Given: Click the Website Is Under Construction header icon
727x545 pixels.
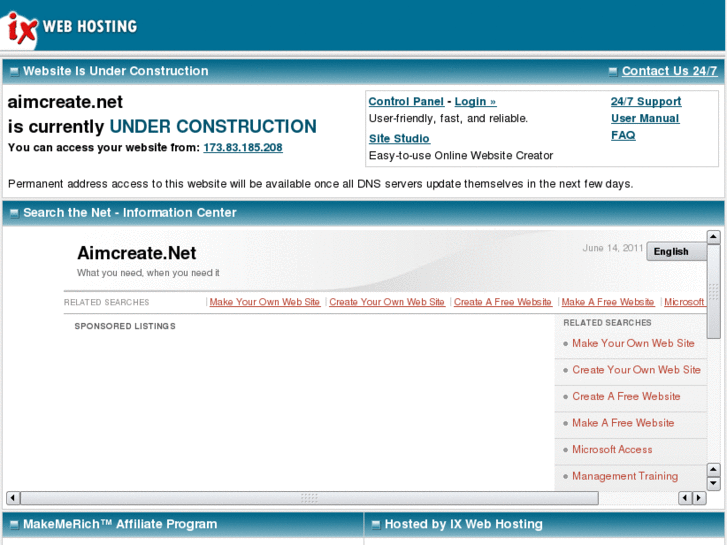Looking at the screenshot, I should point(14,71).
